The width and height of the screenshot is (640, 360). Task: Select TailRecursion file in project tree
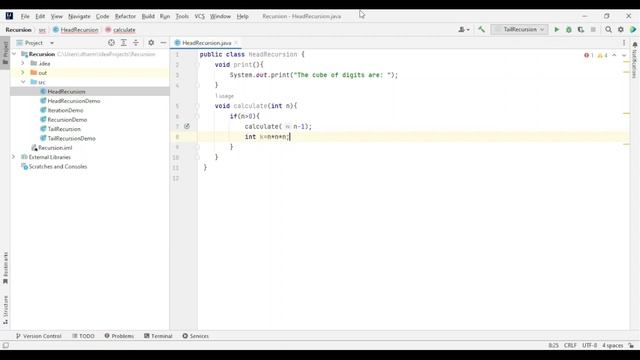[64, 129]
